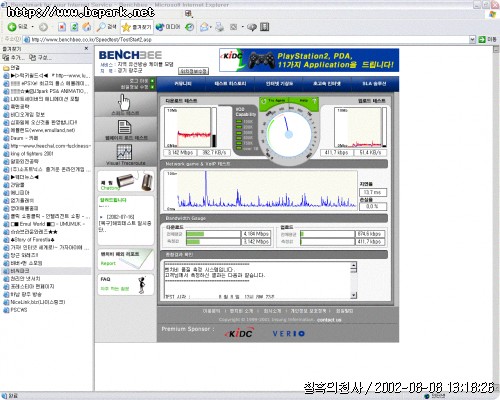Screen dimensions: 500x400
Task: Open the first blue navigation tab
Action: (182, 84)
